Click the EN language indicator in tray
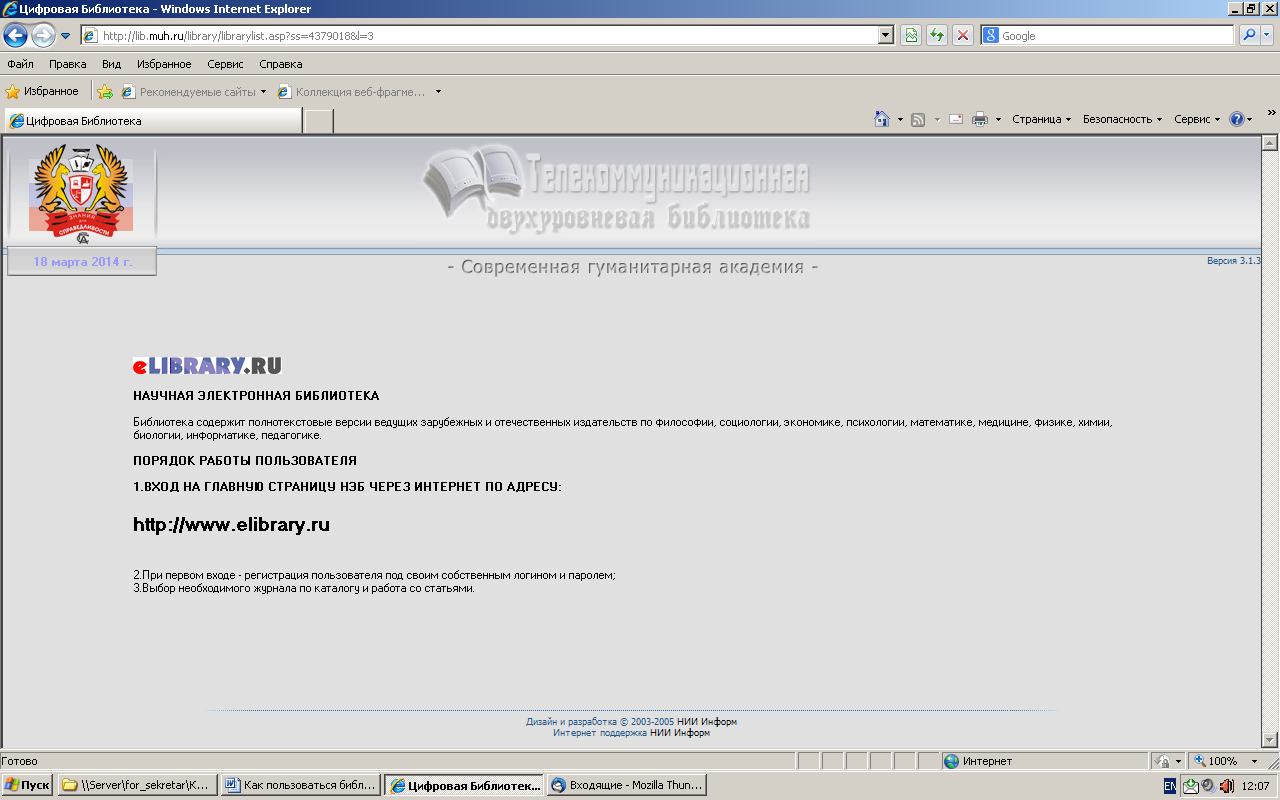 click(x=1170, y=786)
